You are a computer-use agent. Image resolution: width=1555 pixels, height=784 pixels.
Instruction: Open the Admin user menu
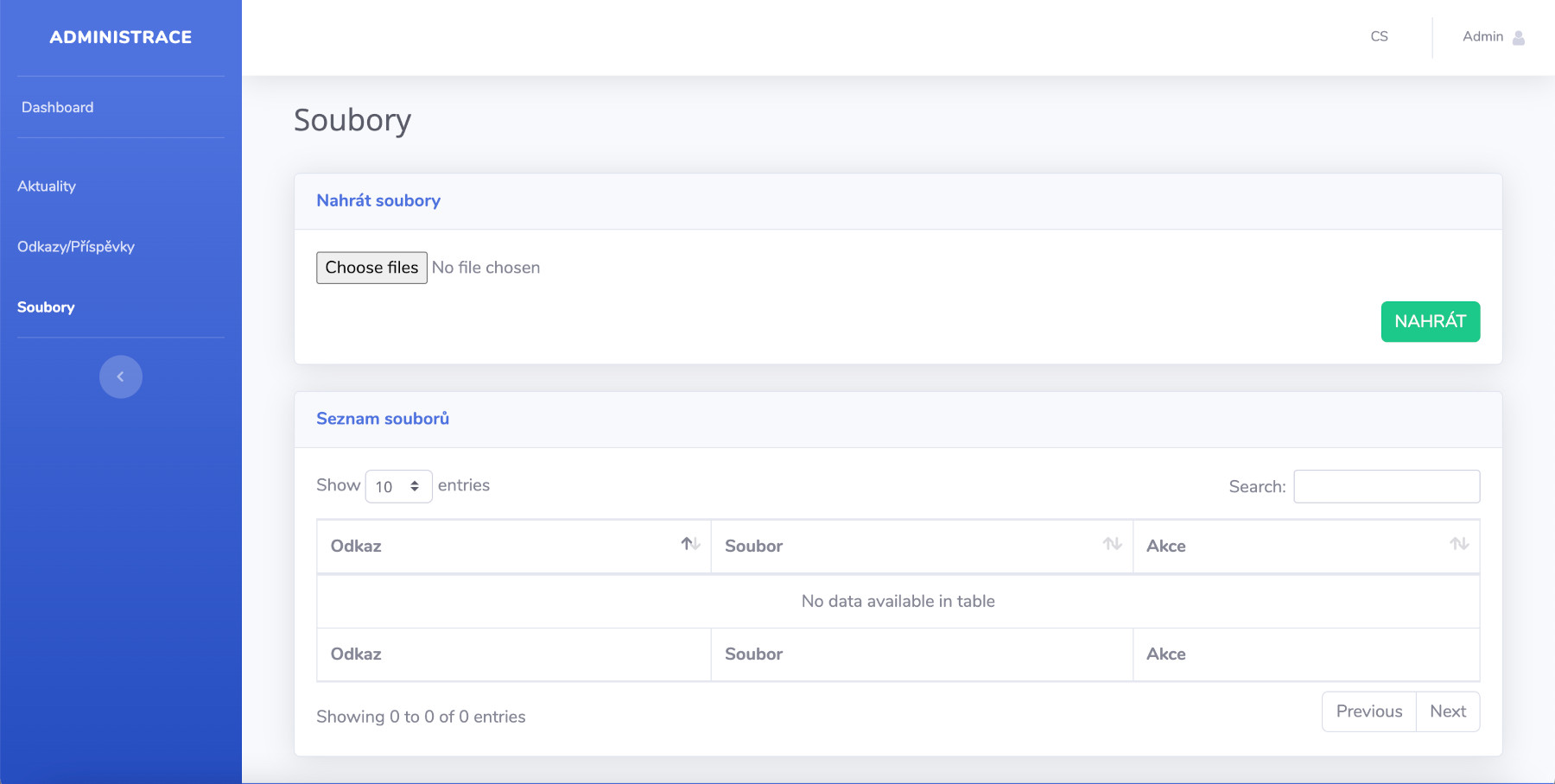pyautogui.click(x=1482, y=37)
